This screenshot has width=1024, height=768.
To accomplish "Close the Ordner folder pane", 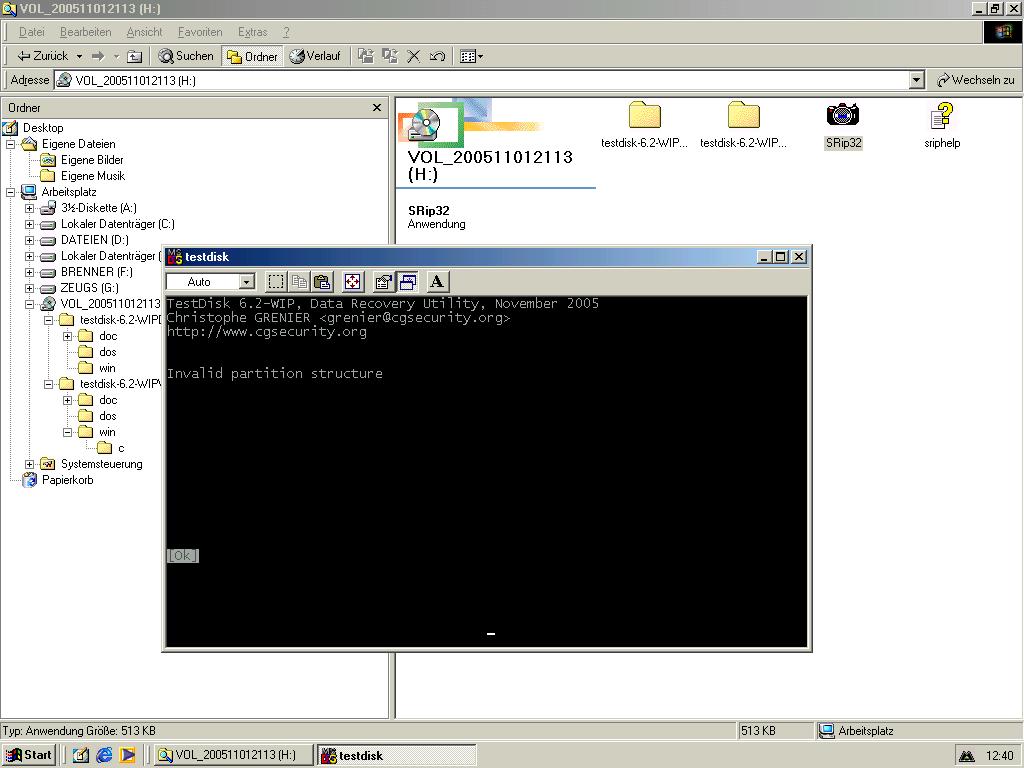I will tap(377, 107).
